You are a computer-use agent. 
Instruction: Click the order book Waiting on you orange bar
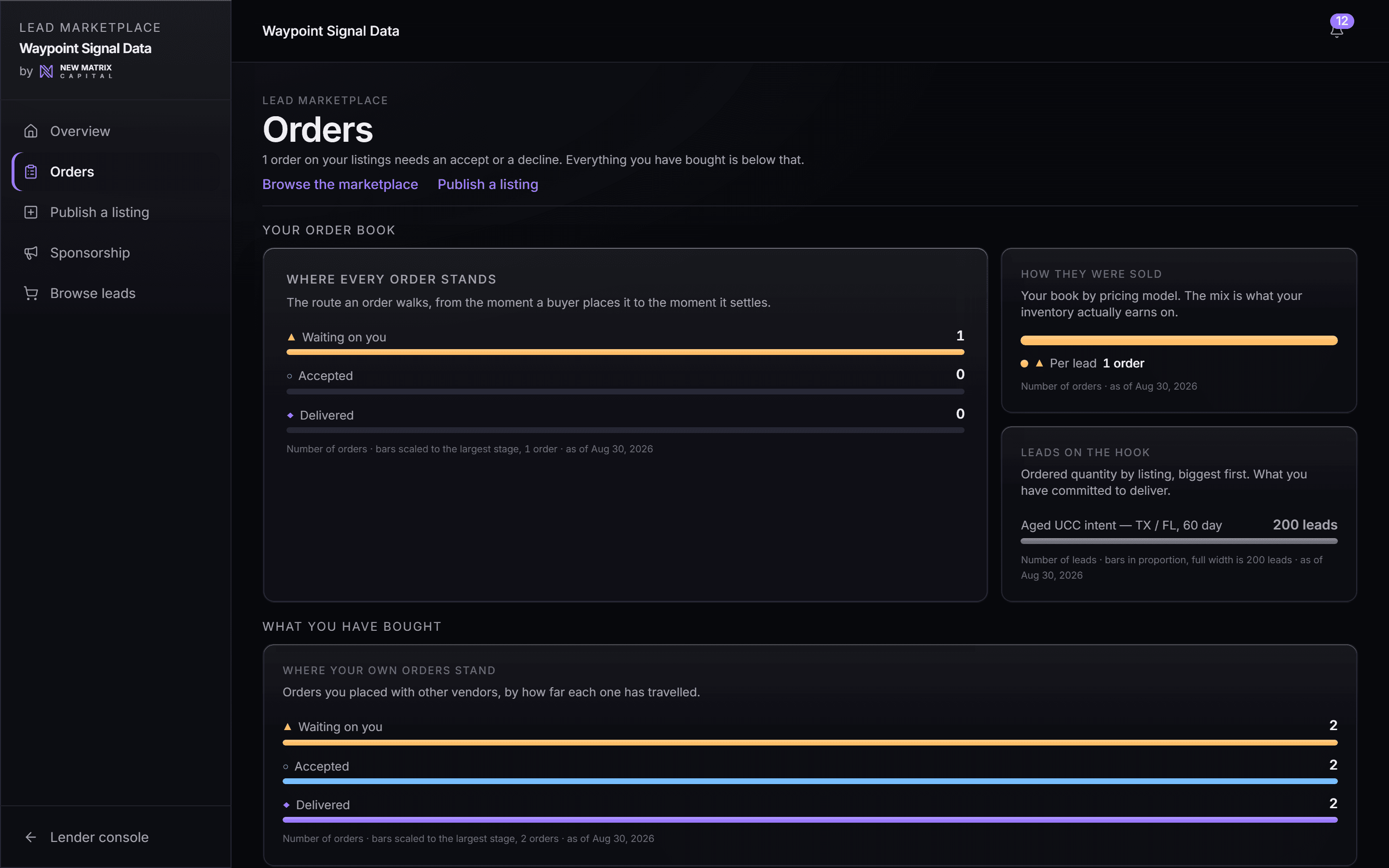click(x=625, y=352)
